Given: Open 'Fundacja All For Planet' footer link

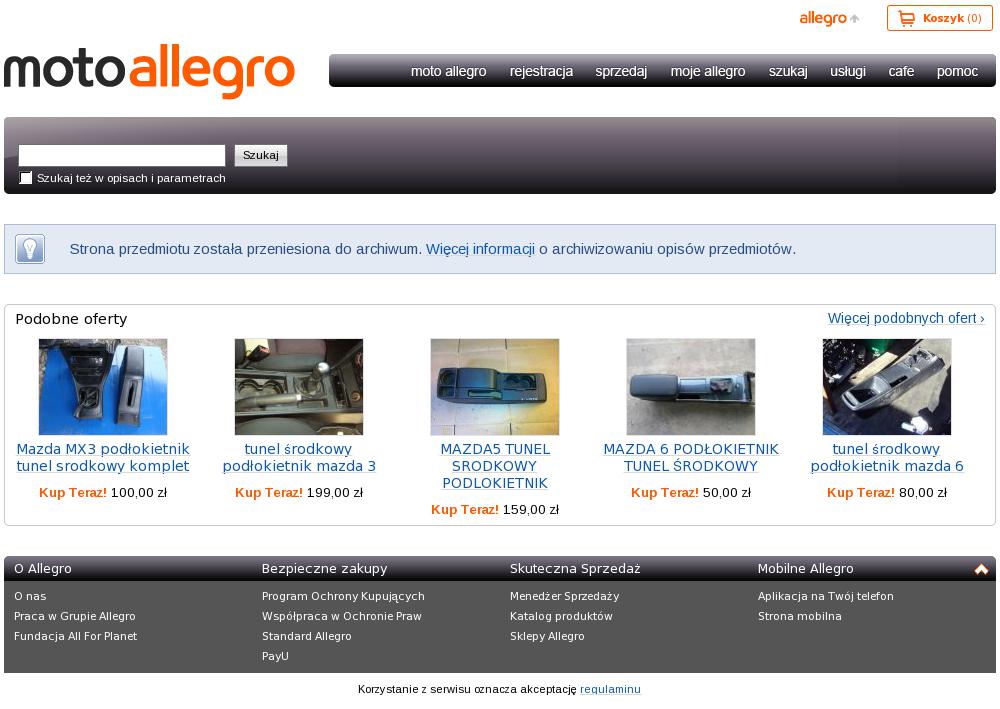Looking at the screenshot, I should coord(75,636).
